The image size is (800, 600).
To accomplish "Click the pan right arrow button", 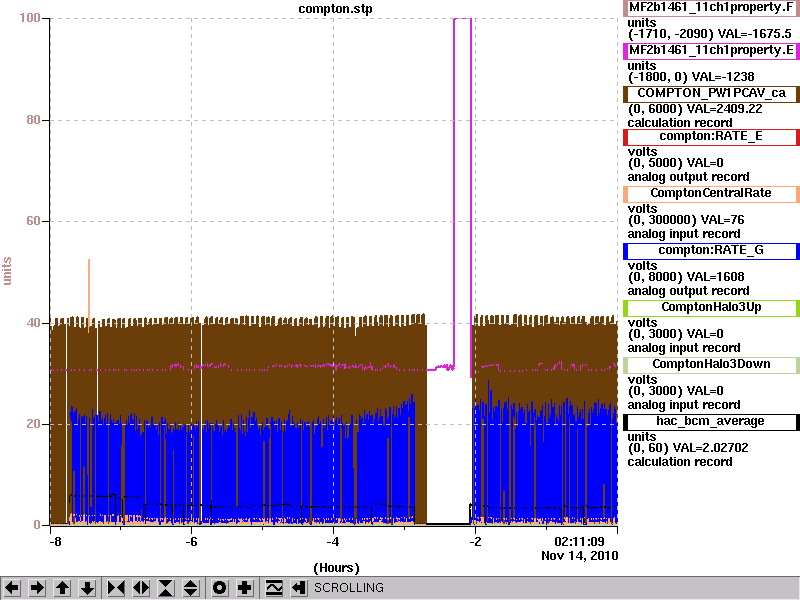I will (x=37, y=588).
